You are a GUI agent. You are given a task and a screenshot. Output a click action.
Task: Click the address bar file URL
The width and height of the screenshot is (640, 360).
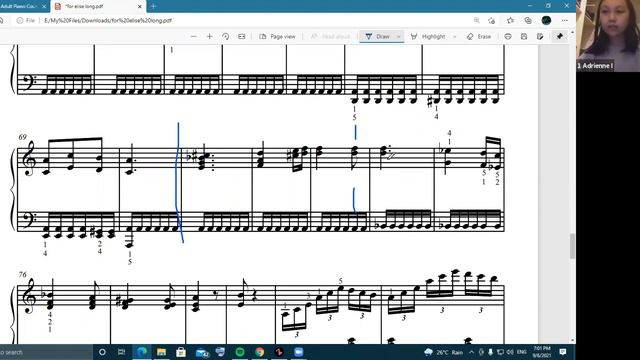(x=108, y=20)
